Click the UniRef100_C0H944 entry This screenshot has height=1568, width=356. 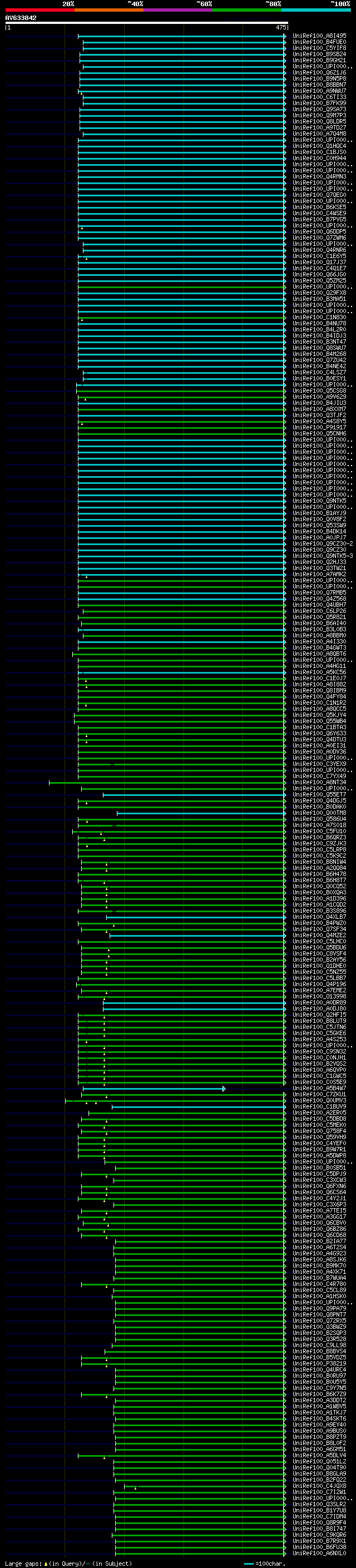coord(319,159)
